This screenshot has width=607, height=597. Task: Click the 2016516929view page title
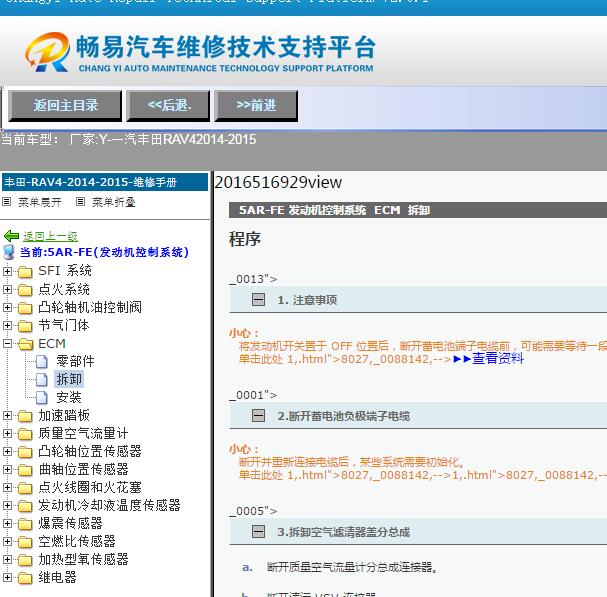point(278,182)
